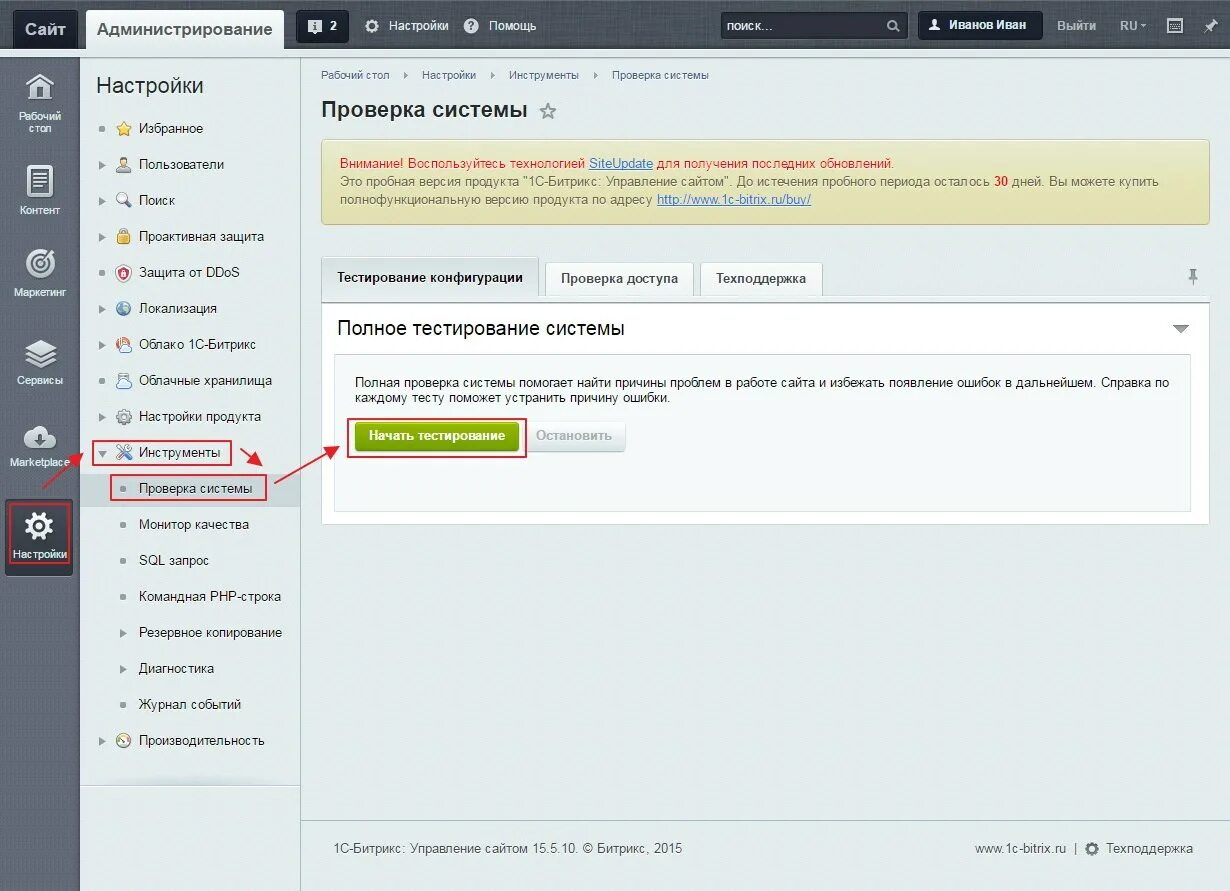Open the www.1c-bitrix.ru/buy/ link

pyautogui.click(x=734, y=199)
